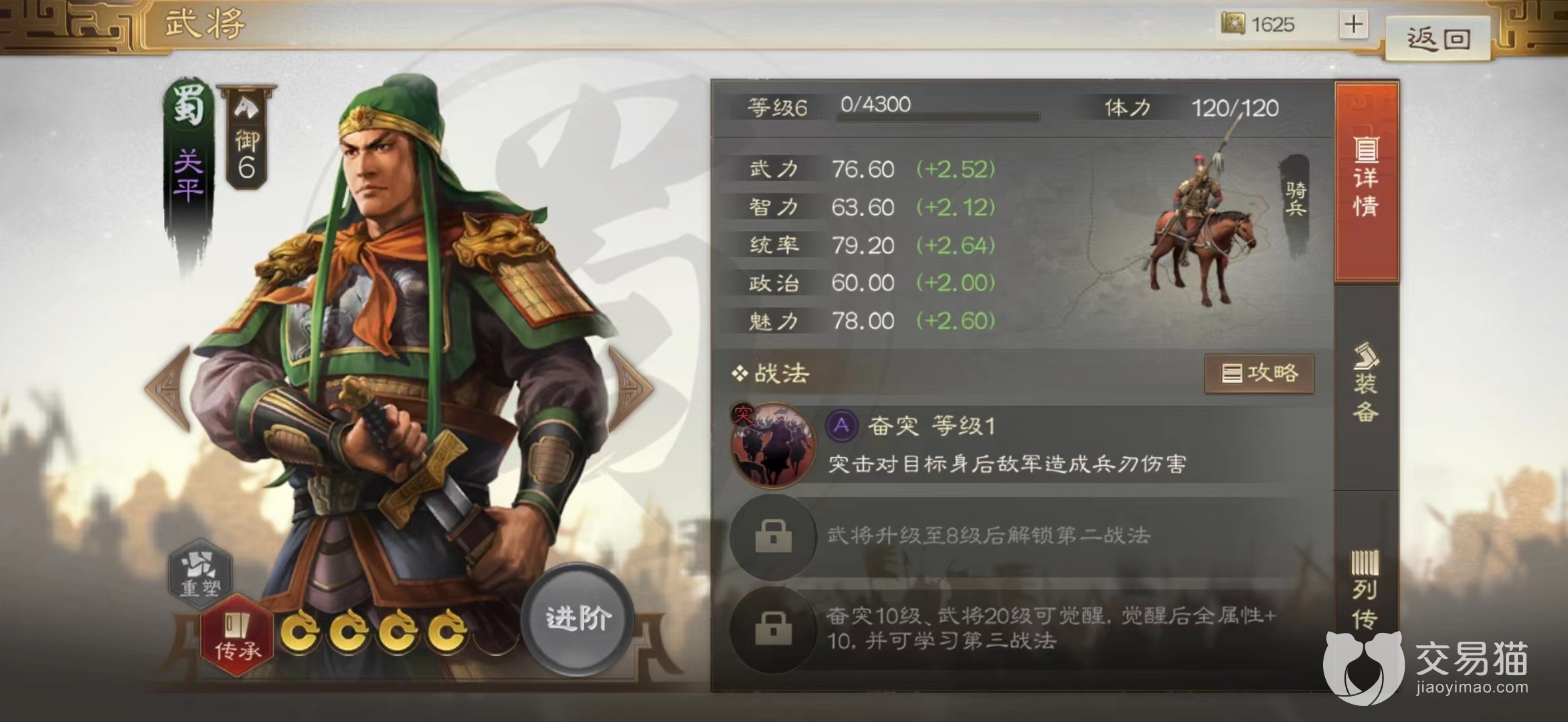Open the 攻略 strategy guide
Viewport: 1568px width, 722px height.
(x=1259, y=373)
